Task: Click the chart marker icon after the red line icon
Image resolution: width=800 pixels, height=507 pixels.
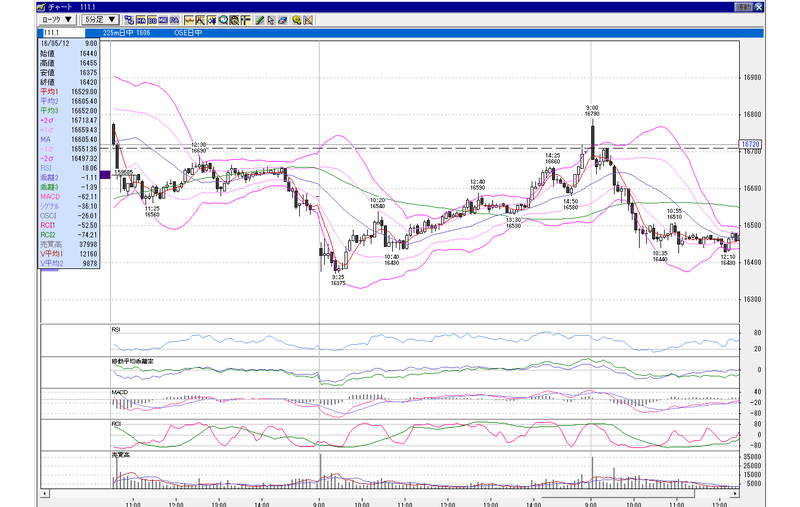Action: pyautogui.click(x=200, y=20)
